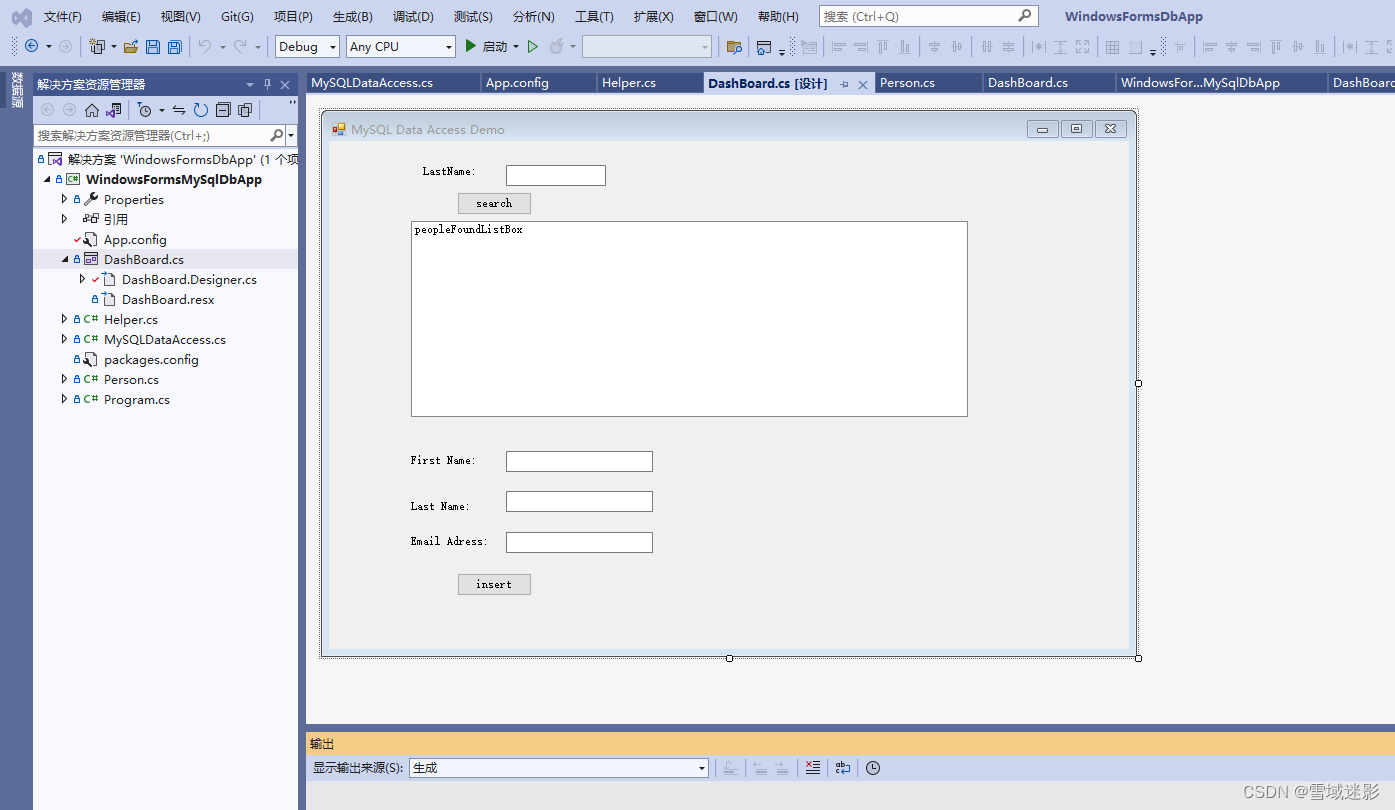
Task: Open the 调试(D) menu
Action: pyautogui.click(x=413, y=16)
